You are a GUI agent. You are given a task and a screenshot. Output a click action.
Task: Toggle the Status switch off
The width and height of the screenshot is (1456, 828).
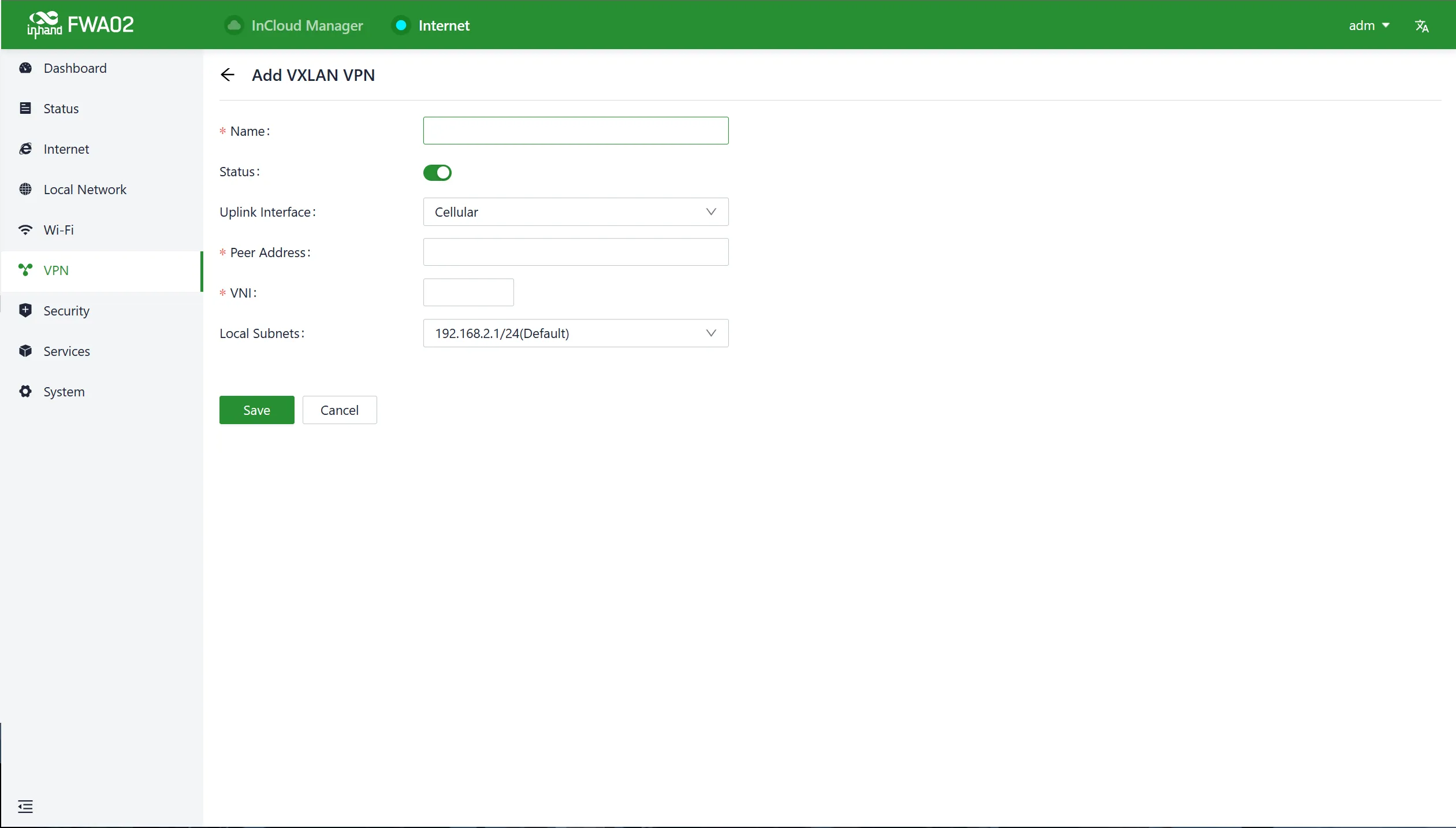pos(437,172)
